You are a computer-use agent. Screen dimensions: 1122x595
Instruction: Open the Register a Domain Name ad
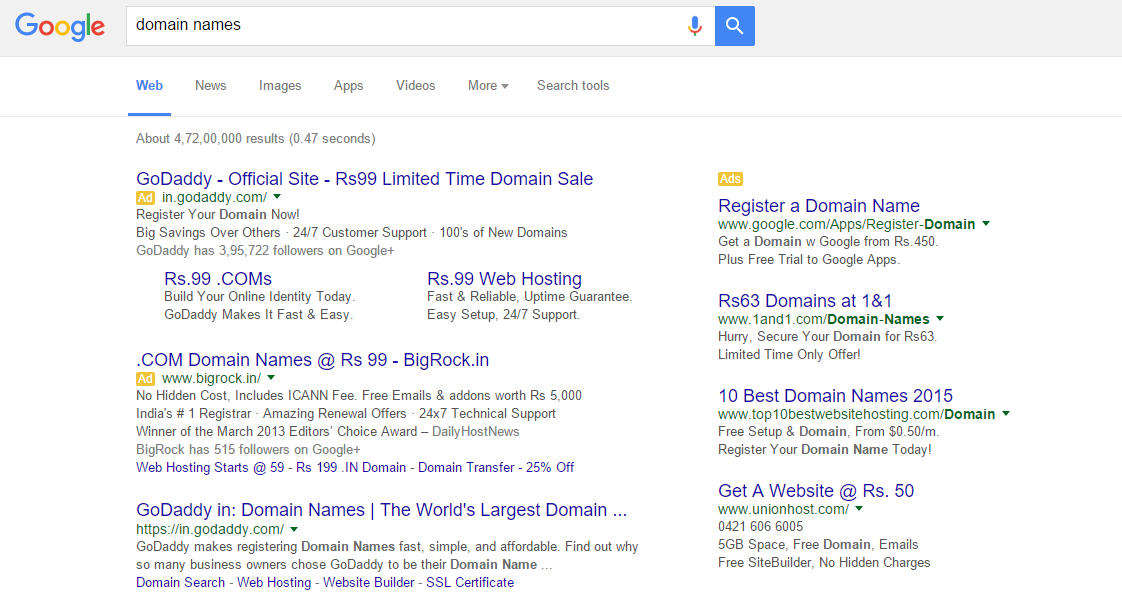point(818,206)
